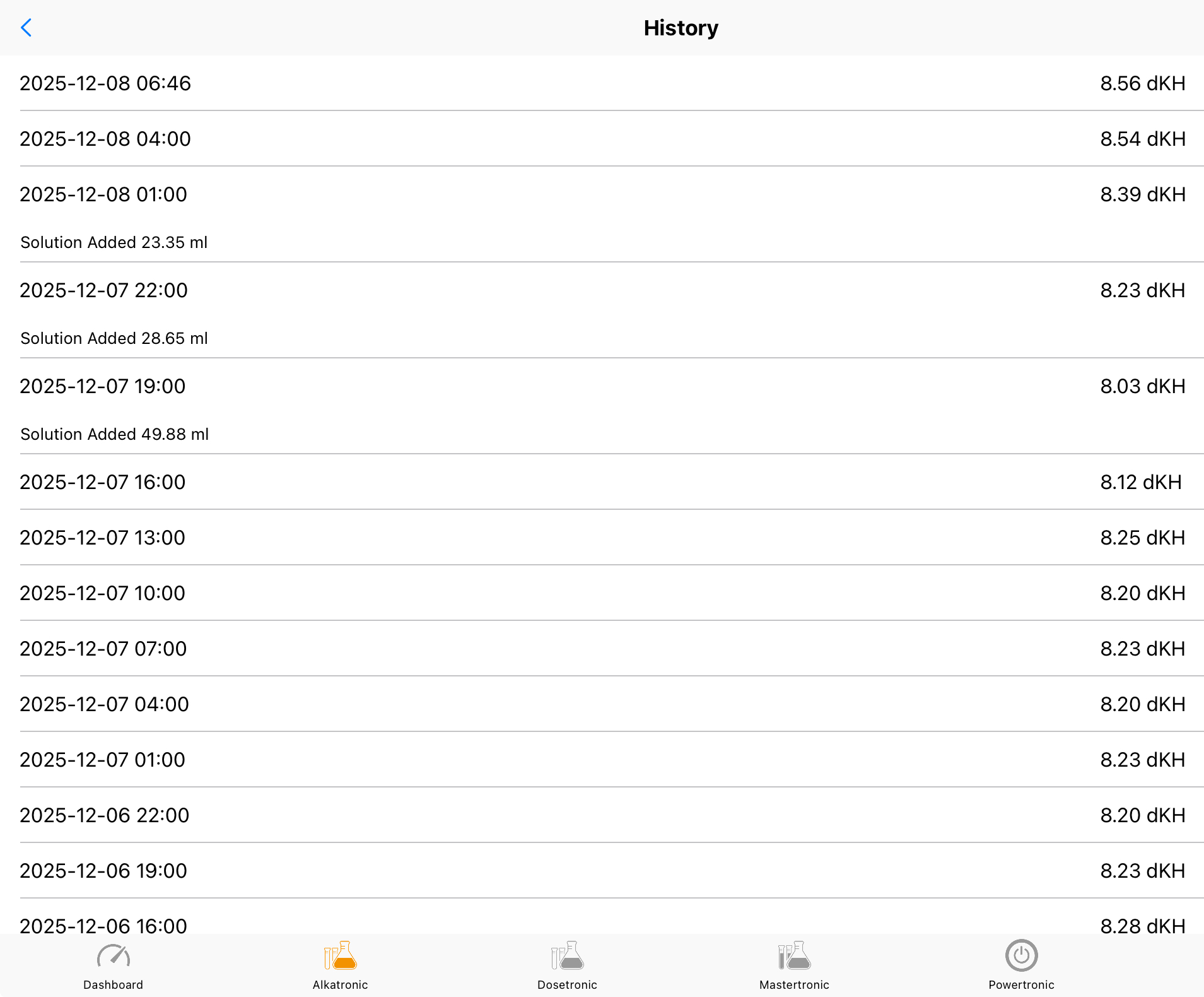This screenshot has width=1204, height=997.
Task: Tap Solution Added 23.35 ml note
Action: [114, 242]
